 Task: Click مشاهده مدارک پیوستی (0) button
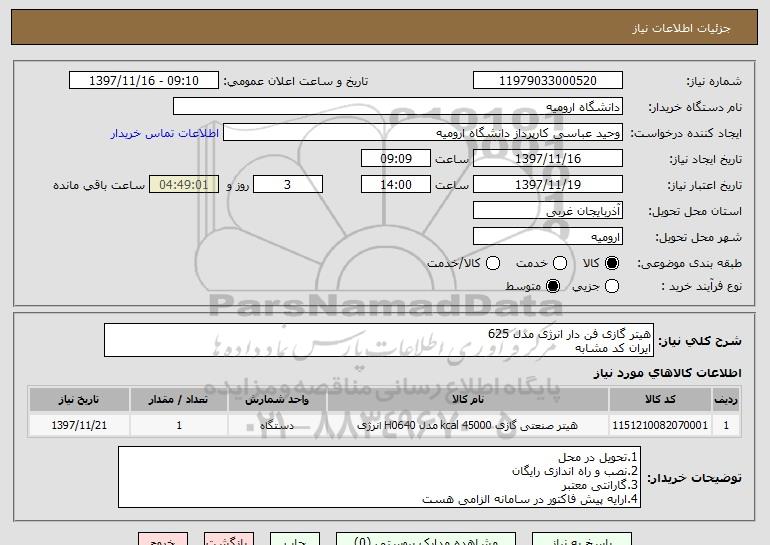point(426,539)
